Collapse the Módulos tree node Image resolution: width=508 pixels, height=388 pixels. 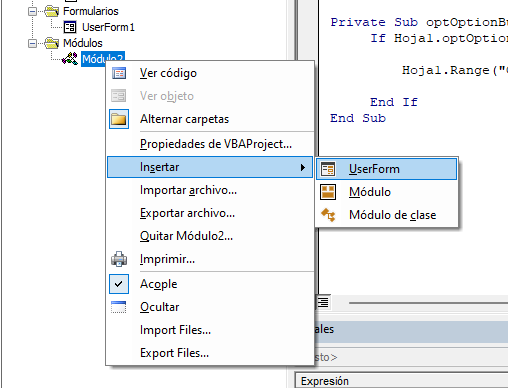pyautogui.click(x=32, y=43)
